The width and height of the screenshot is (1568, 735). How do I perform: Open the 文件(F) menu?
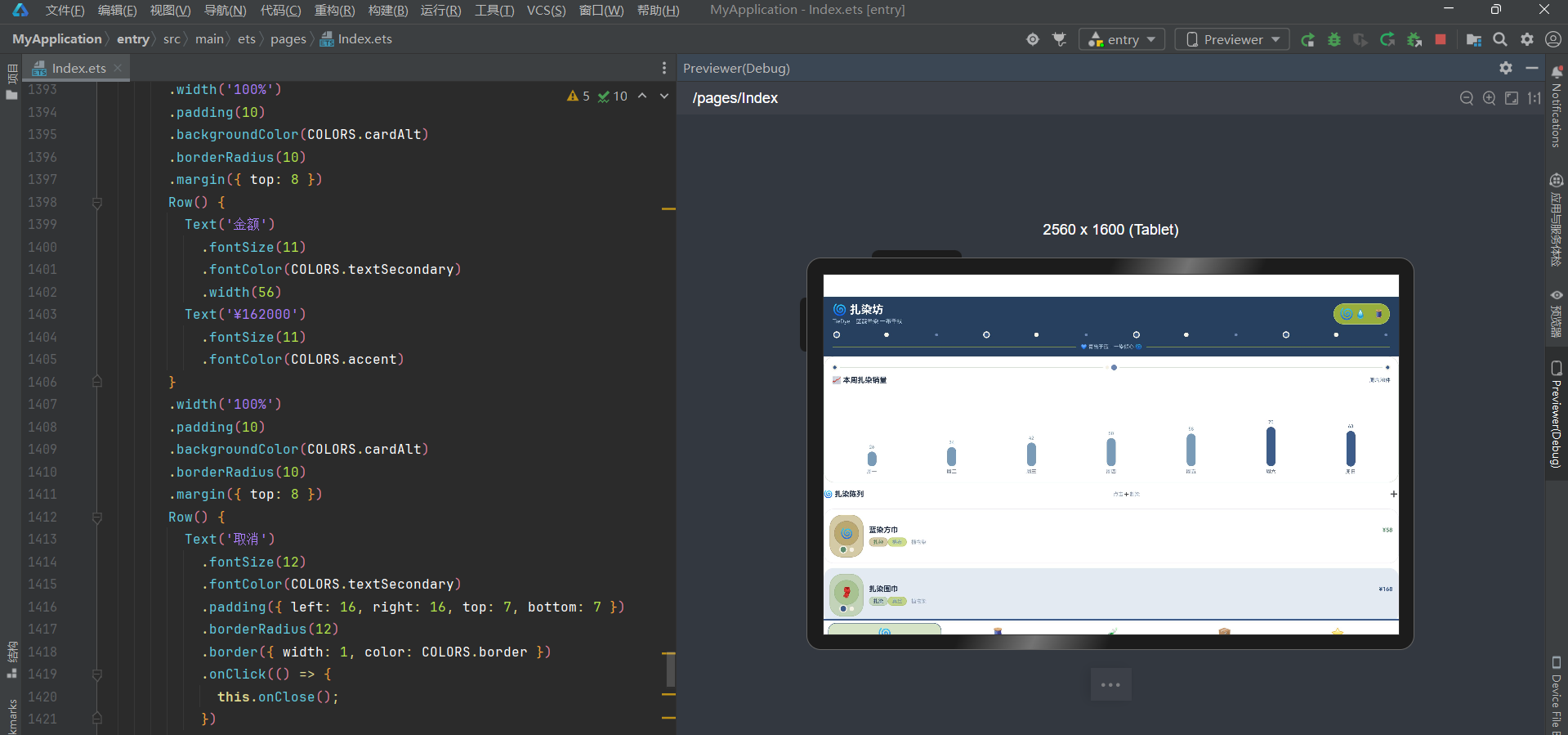coord(65,10)
